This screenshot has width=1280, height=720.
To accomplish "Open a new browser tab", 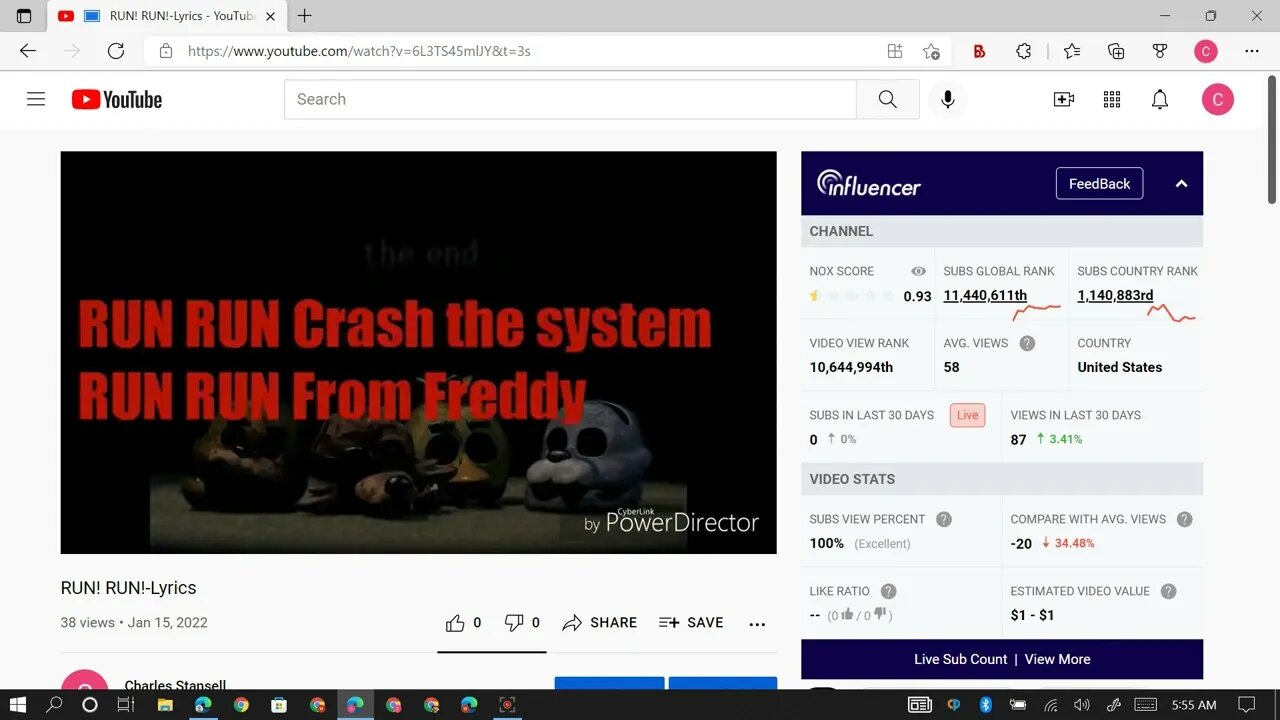I will click(305, 16).
